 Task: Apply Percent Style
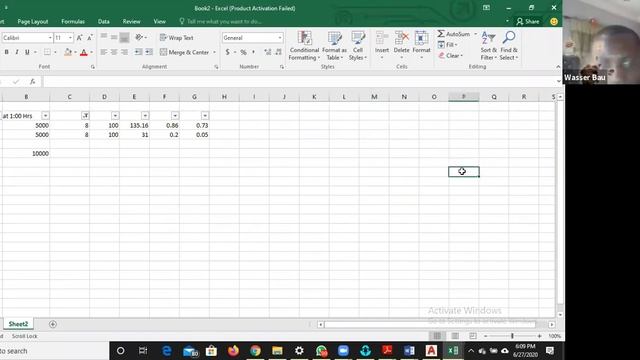pos(243,52)
